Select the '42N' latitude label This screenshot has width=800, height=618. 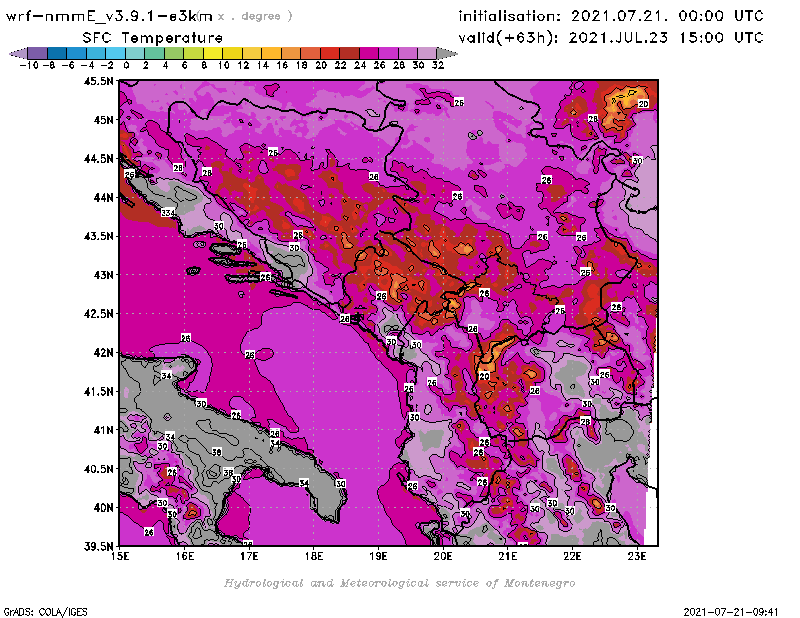103,353
